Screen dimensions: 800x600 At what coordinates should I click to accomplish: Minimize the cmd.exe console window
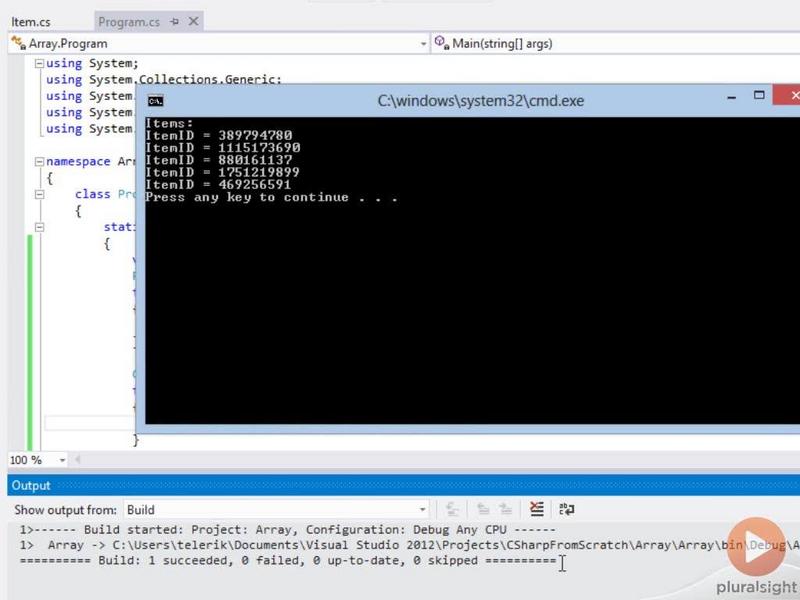(732, 97)
